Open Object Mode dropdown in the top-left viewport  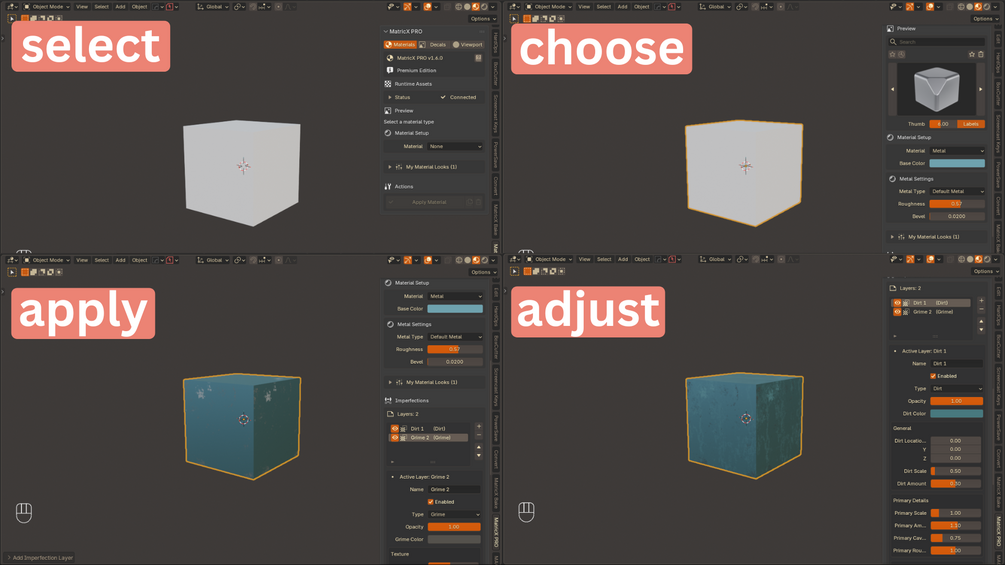46,7
